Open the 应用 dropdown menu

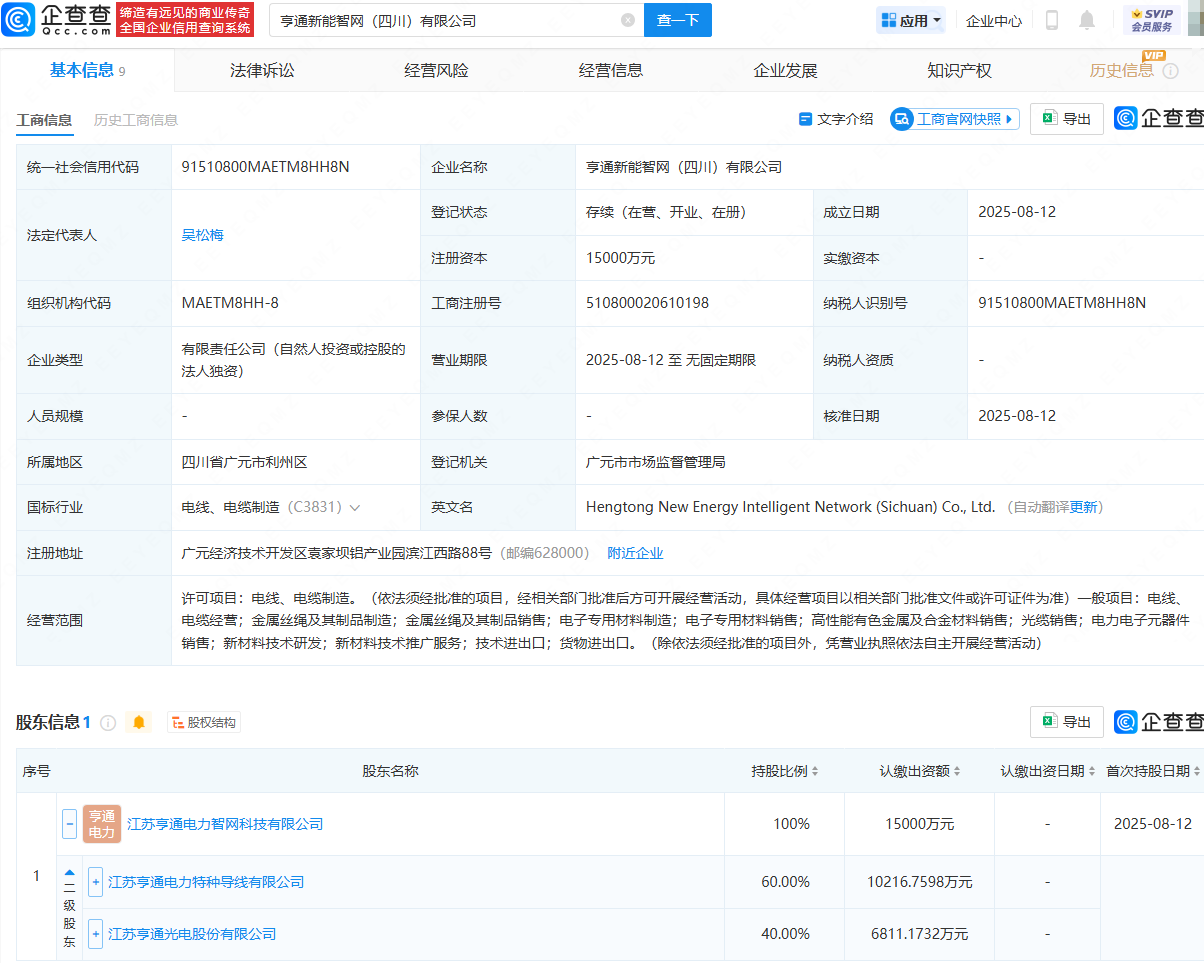[911, 20]
